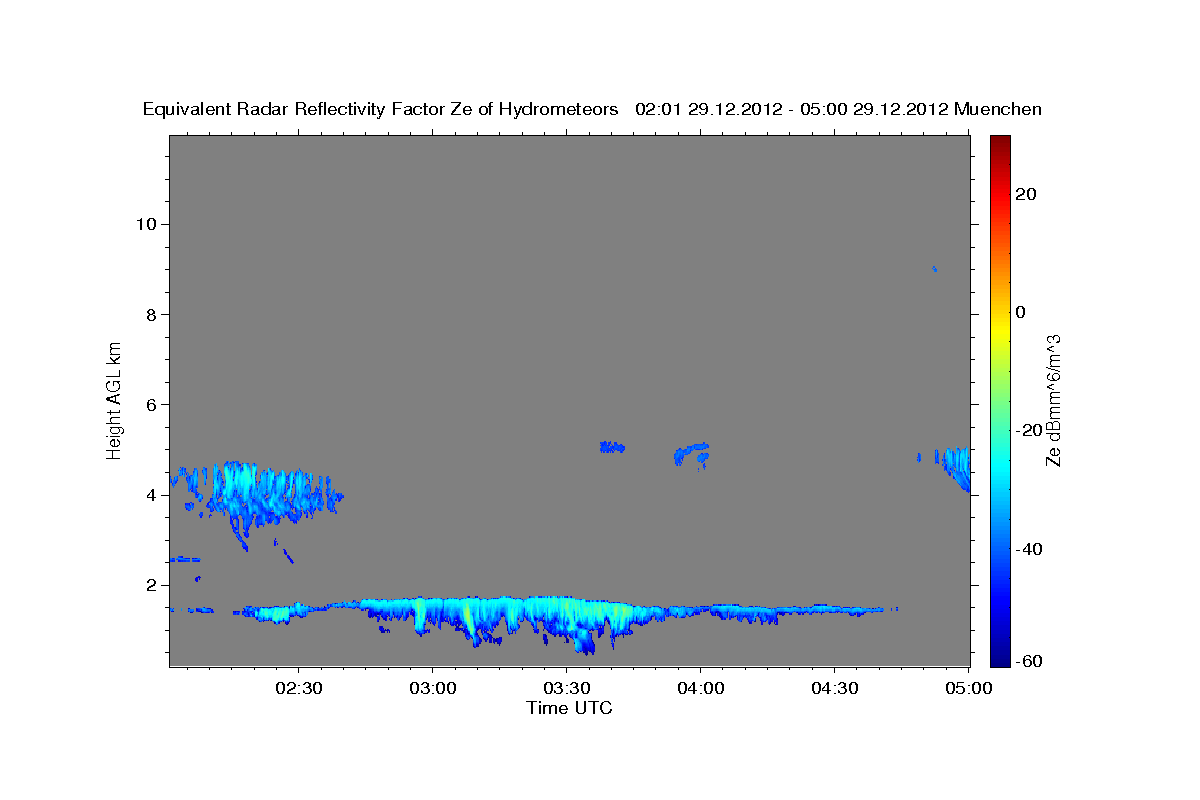Viewport: 1200px width, 800px height.
Task: Click the '04:30' time tick label
Action: tap(835, 690)
